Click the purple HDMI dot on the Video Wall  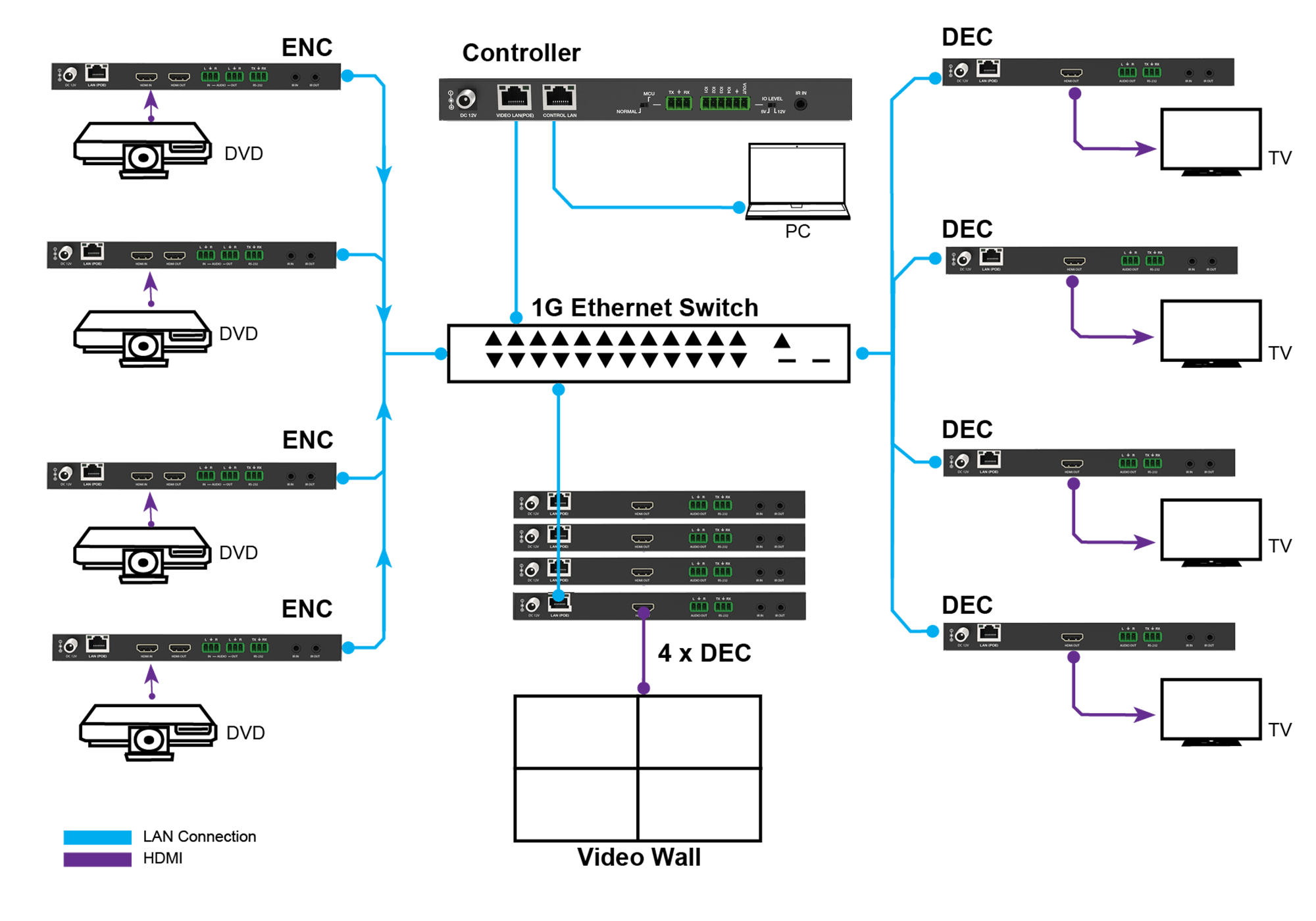pyautogui.click(x=644, y=688)
